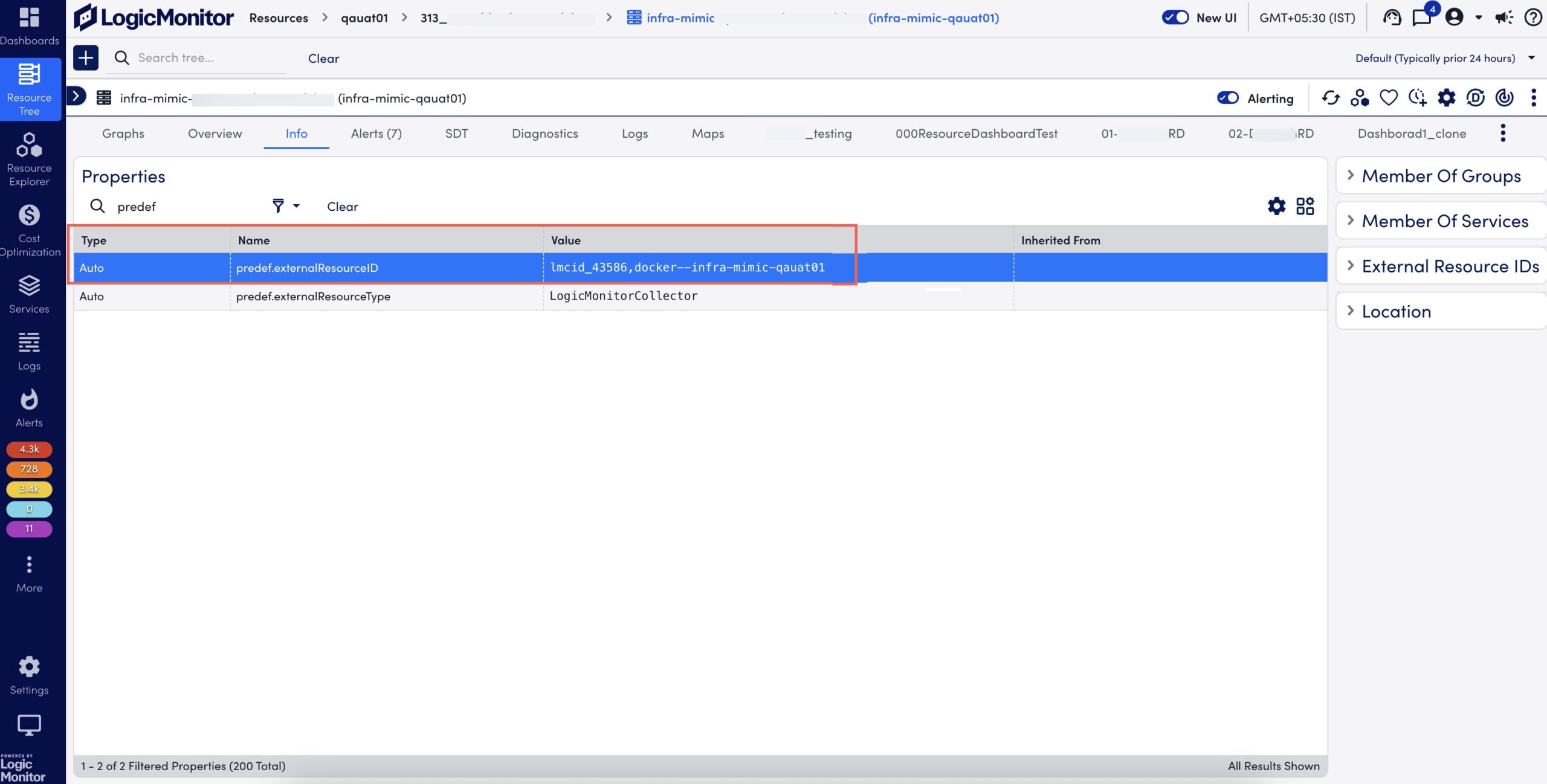Open Resource Explorer in sidebar

click(29, 159)
